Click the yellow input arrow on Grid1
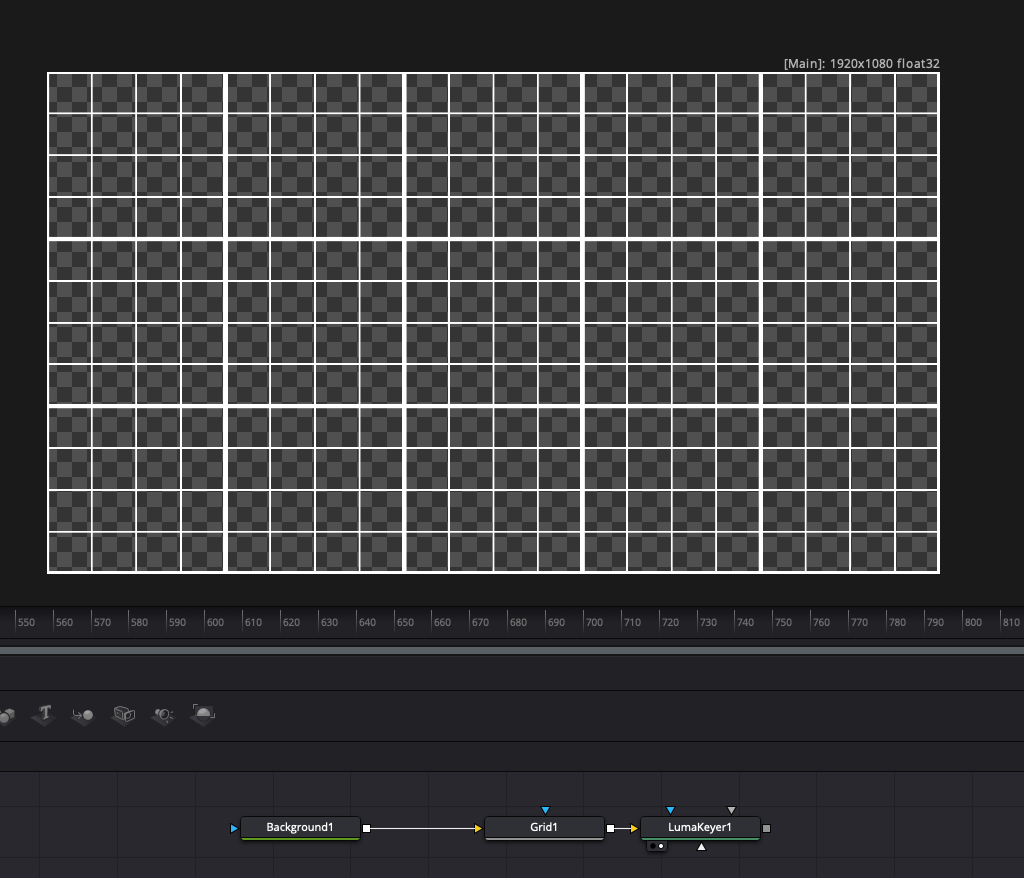This screenshot has height=878, width=1024. point(478,828)
